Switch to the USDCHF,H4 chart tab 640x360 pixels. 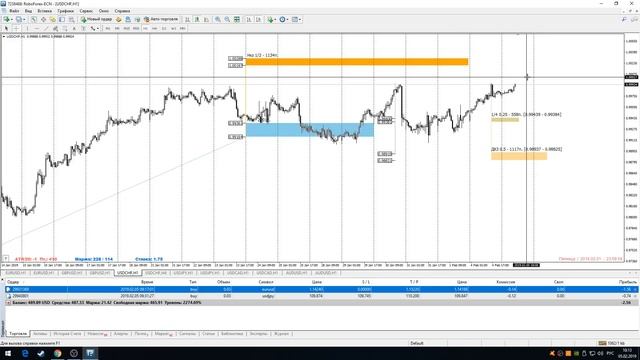156,273
